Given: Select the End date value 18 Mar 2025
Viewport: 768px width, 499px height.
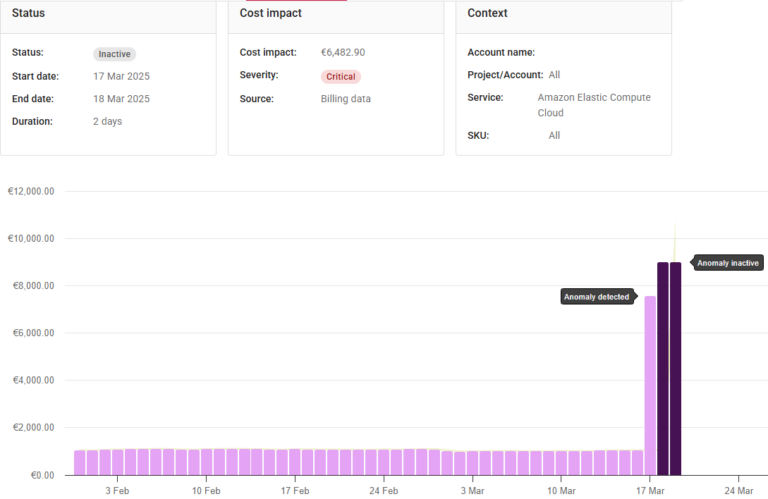Looking at the screenshot, I should 122,99.
